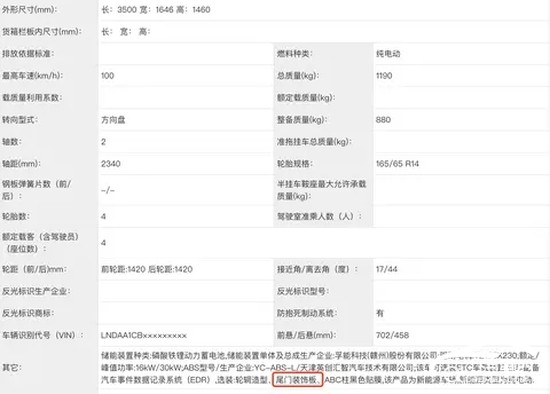
Task: Click the 半挂车鞍座最大允许承载质量 label
Action: click(322, 190)
